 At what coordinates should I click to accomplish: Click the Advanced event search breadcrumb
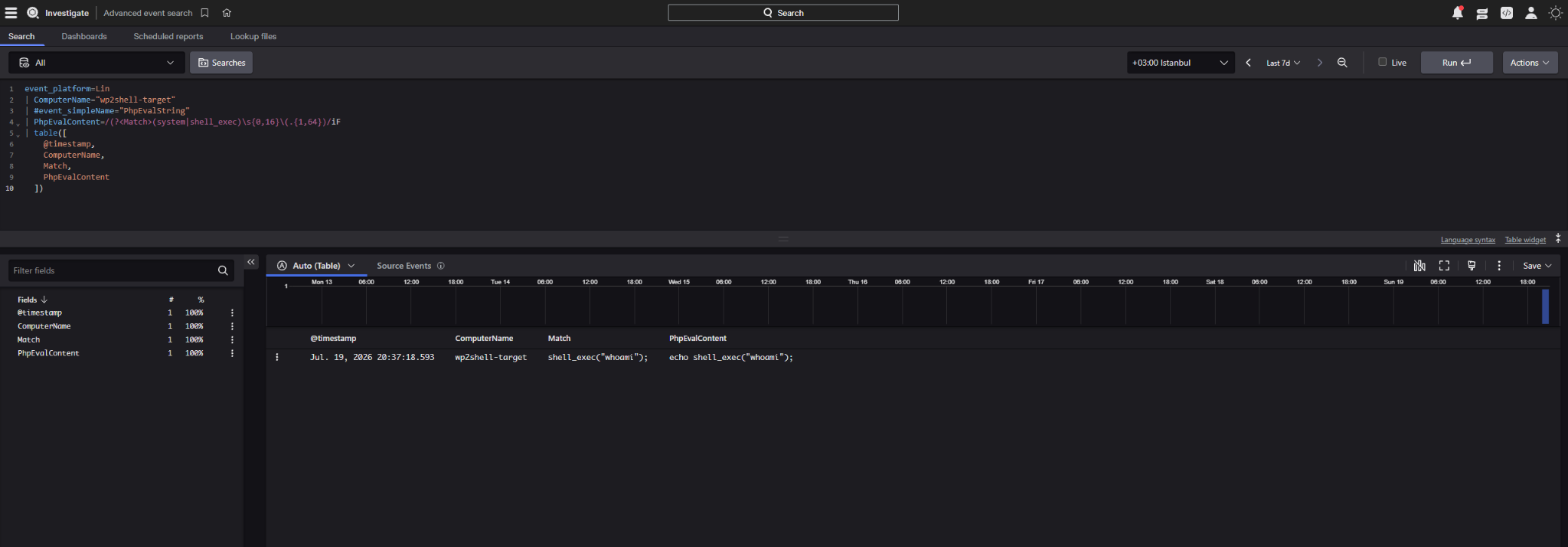click(148, 13)
